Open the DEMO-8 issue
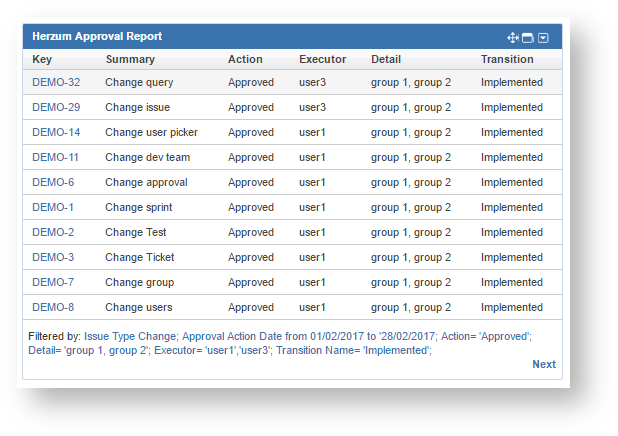 (x=53, y=307)
